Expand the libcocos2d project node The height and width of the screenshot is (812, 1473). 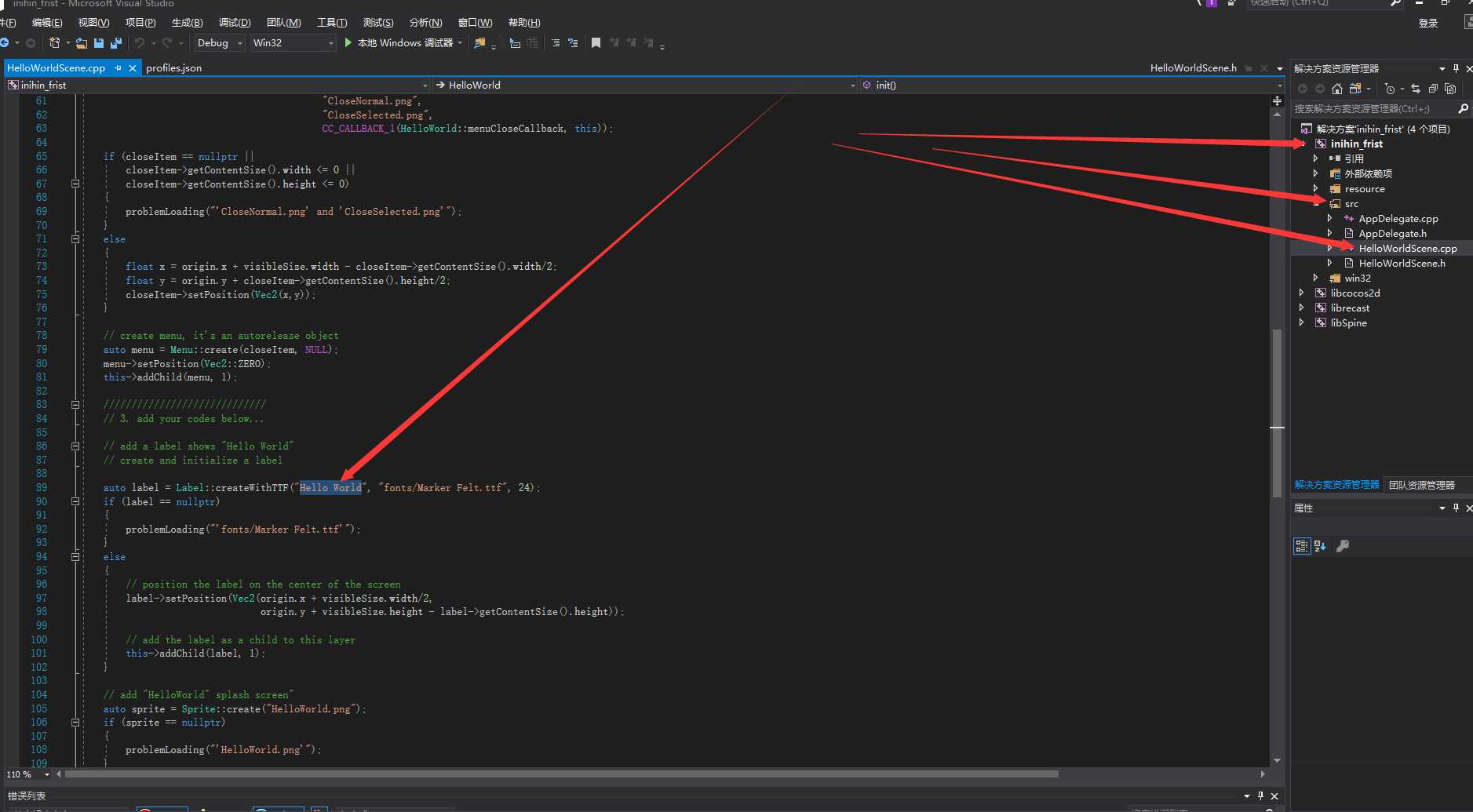(1302, 293)
